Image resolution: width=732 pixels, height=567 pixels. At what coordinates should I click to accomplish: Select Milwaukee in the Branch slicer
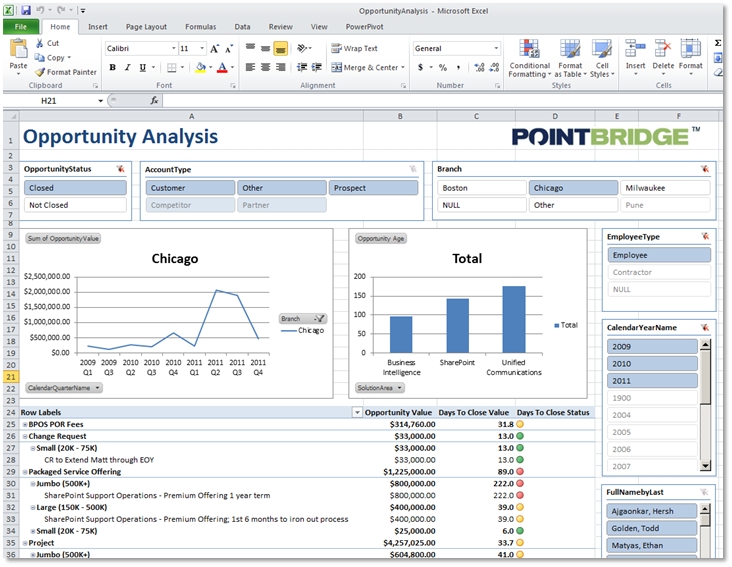[x=665, y=188]
